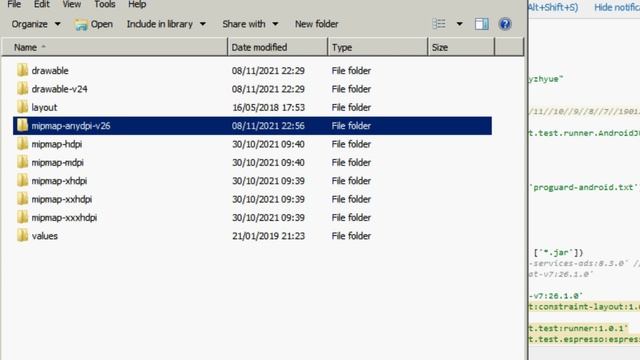Click the folder name mipmap-anydpi-v26

71,126
